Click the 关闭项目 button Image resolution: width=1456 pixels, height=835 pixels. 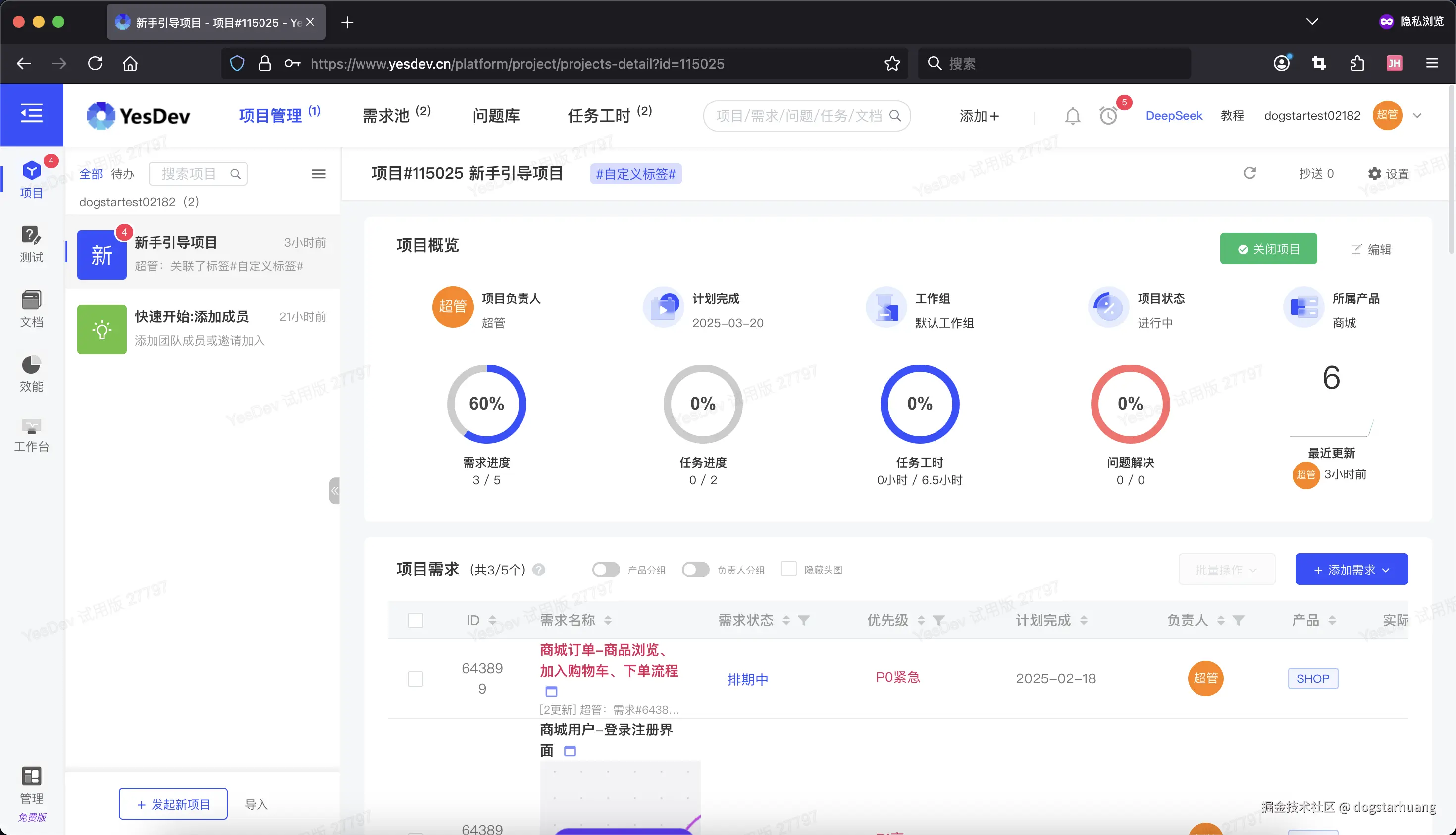coord(1268,248)
